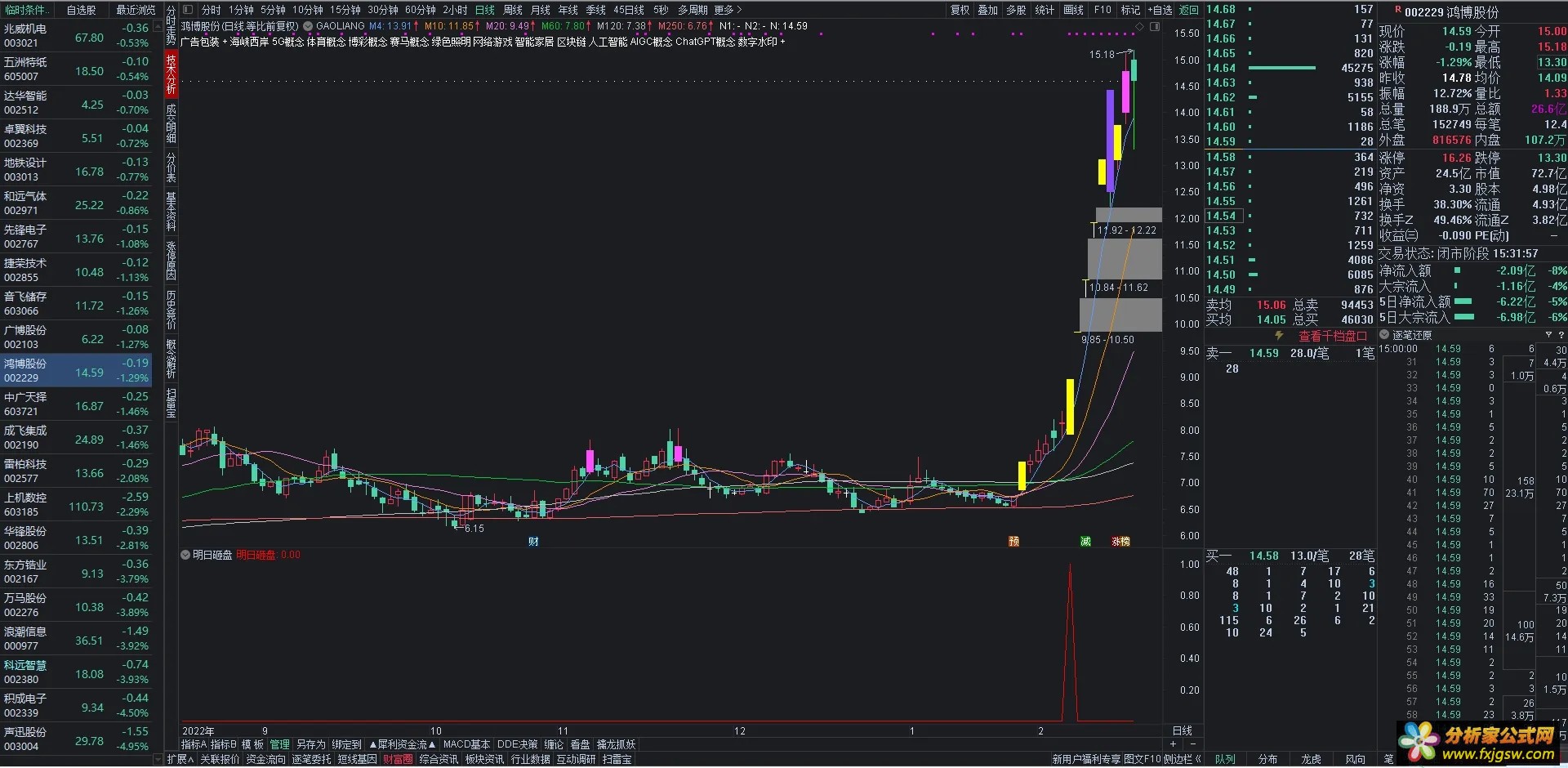The width and height of the screenshot is (1568, 768).
Task: Click the 预 marker on the chart bottom
Action: 1013,542
